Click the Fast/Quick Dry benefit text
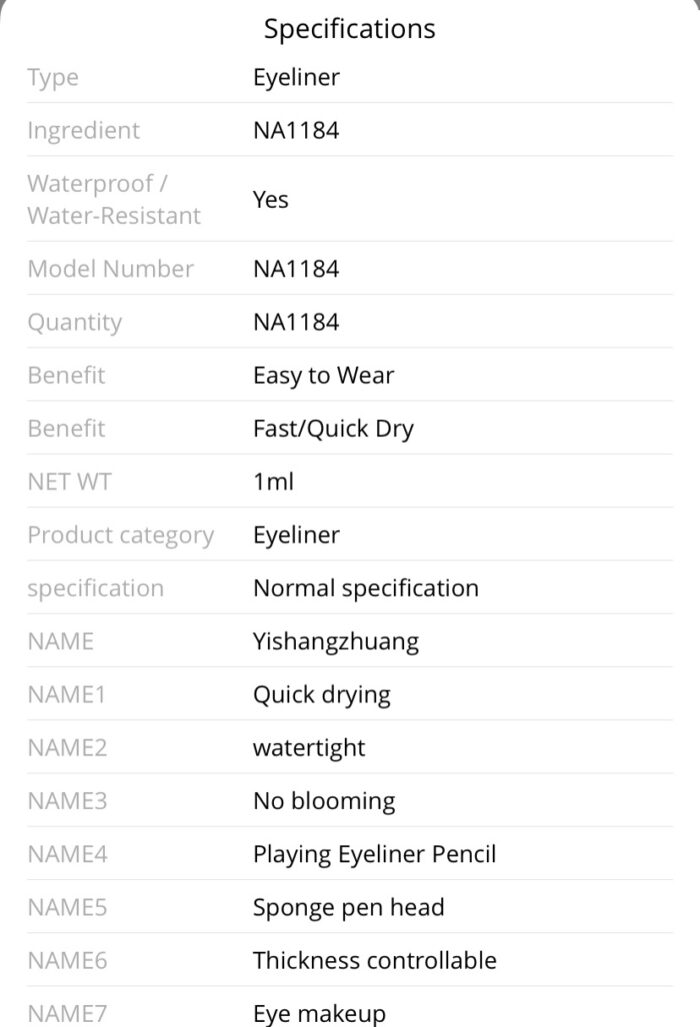 pyautogui.click(x=333, y=428)
